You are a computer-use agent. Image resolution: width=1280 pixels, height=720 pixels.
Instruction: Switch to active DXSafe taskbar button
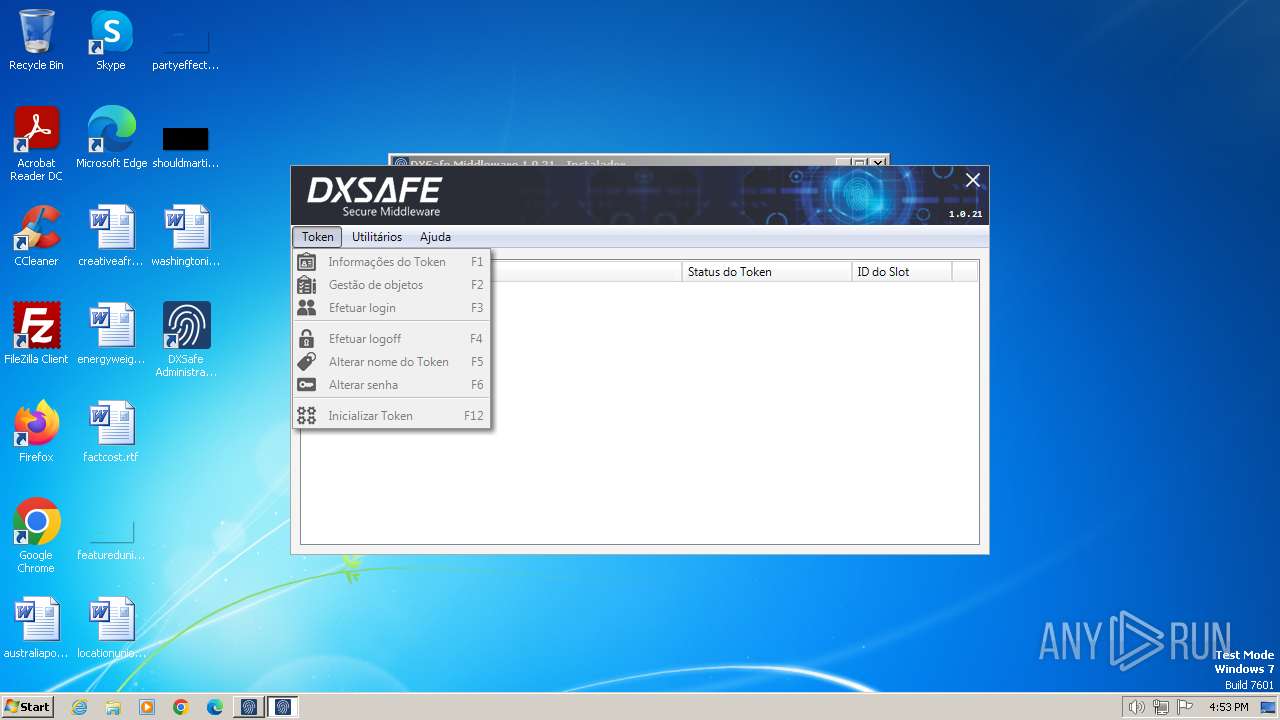[283, 707]
